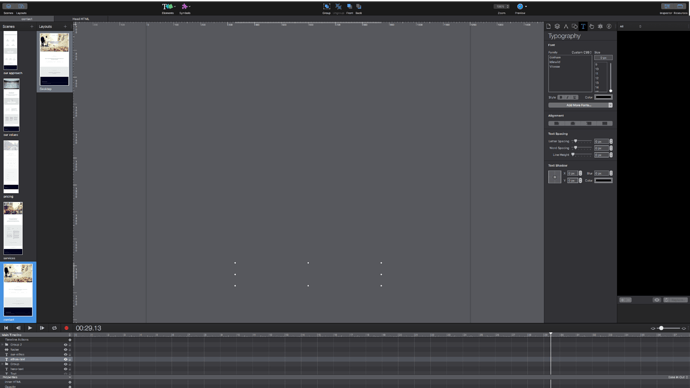This screenshot has width=690, height=388.
Task: Bring element to Front using toolbar
Action: click(349, 8)
